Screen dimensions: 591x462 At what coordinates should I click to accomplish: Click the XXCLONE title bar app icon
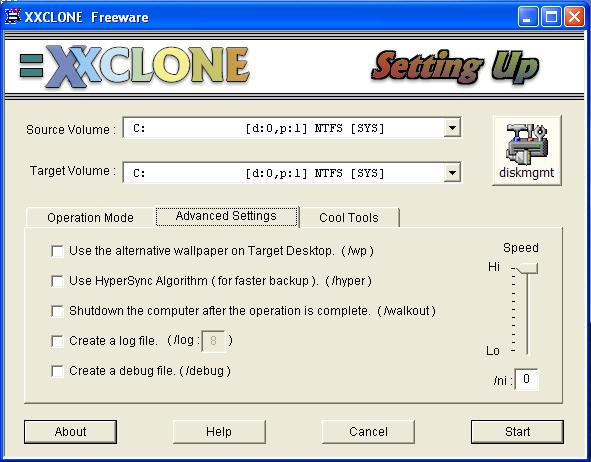click(x=12, y=17)
